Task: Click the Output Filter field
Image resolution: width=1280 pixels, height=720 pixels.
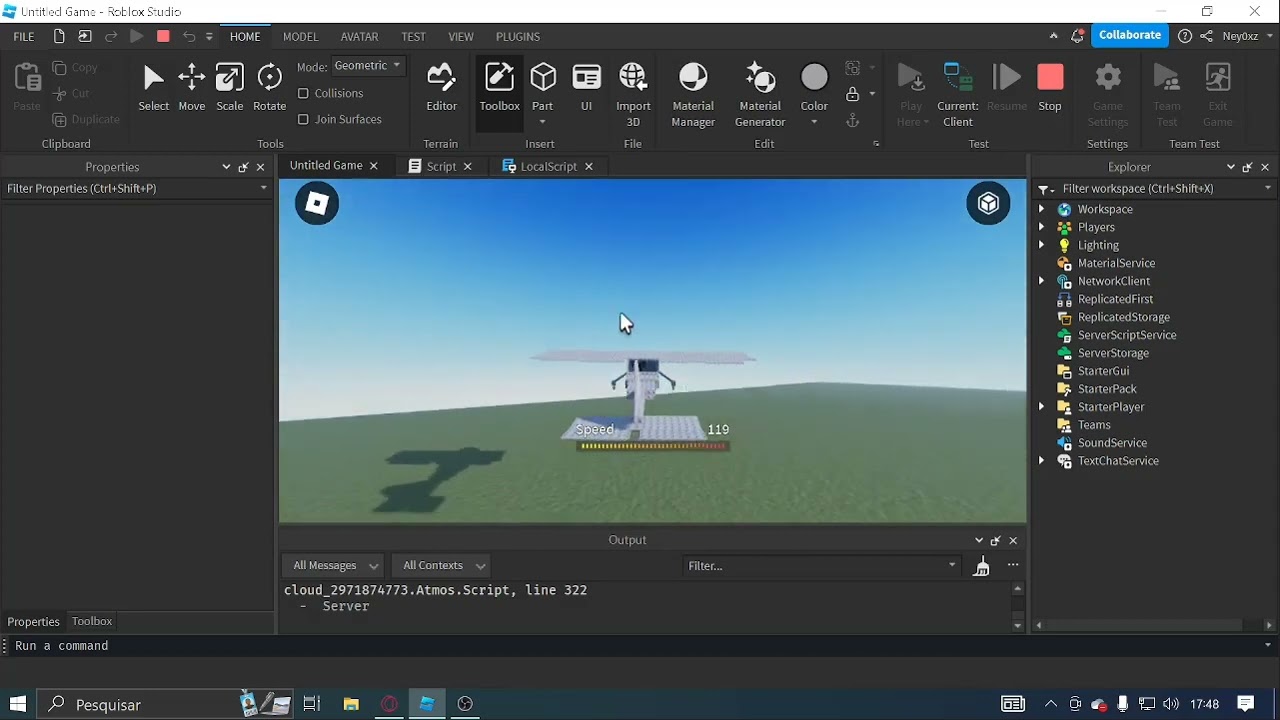Action: point(822,566)
